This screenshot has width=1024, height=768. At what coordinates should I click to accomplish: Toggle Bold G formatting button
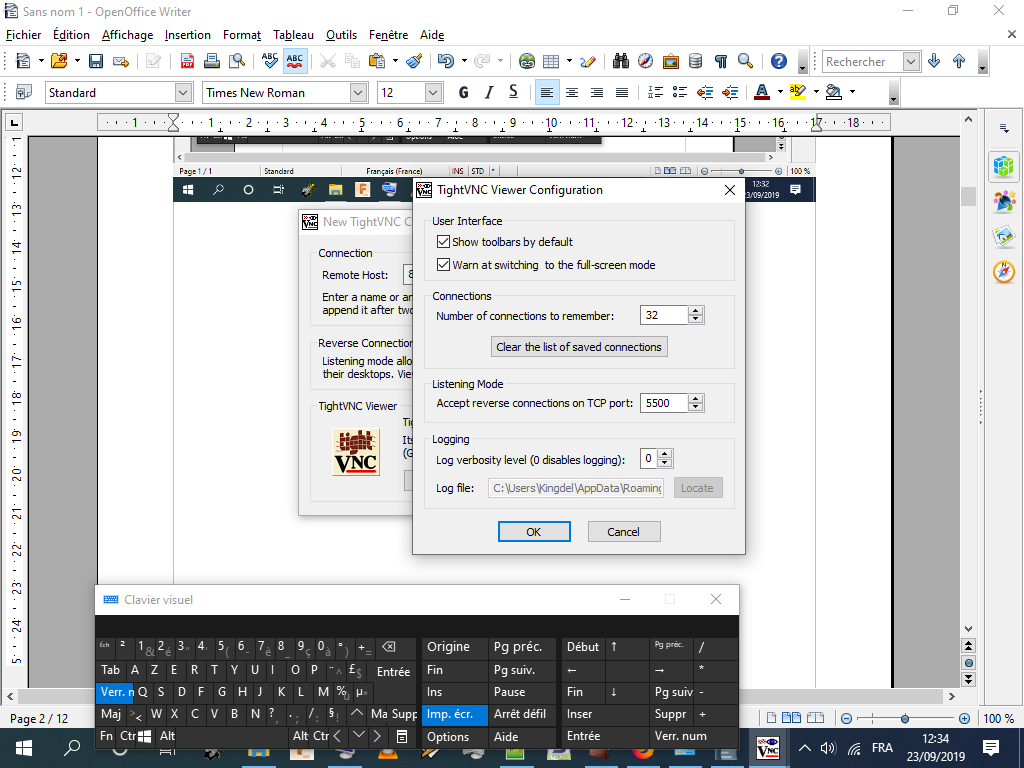pyautogui.click(x=464, y=93)
